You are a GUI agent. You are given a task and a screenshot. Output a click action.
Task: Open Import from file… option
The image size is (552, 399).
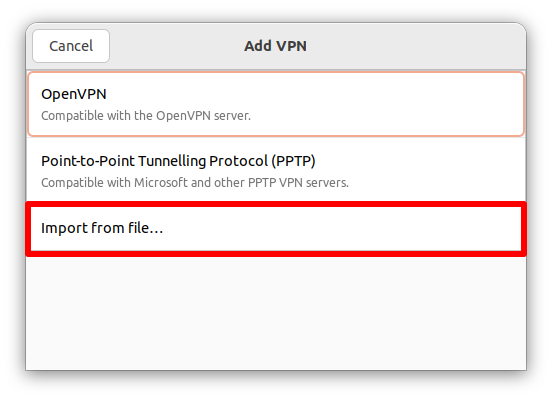tap(276, 229)
